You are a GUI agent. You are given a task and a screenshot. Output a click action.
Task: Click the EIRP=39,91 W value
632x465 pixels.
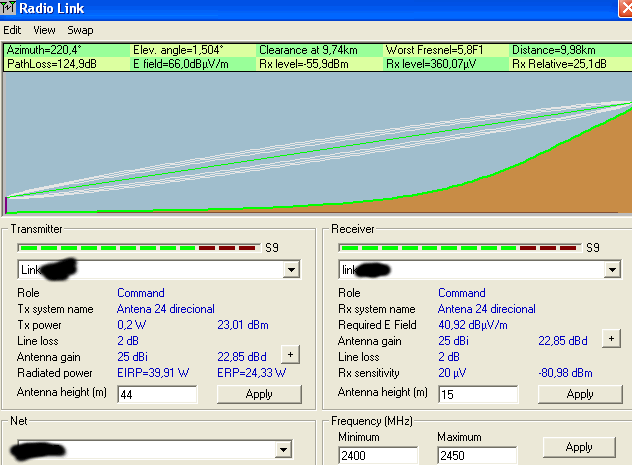click(x=153, y=373)
